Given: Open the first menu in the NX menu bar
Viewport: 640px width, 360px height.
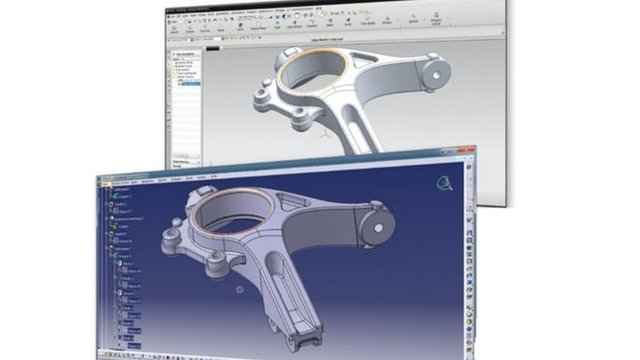Looking at the screenshot, I should [x=173, y=15].
